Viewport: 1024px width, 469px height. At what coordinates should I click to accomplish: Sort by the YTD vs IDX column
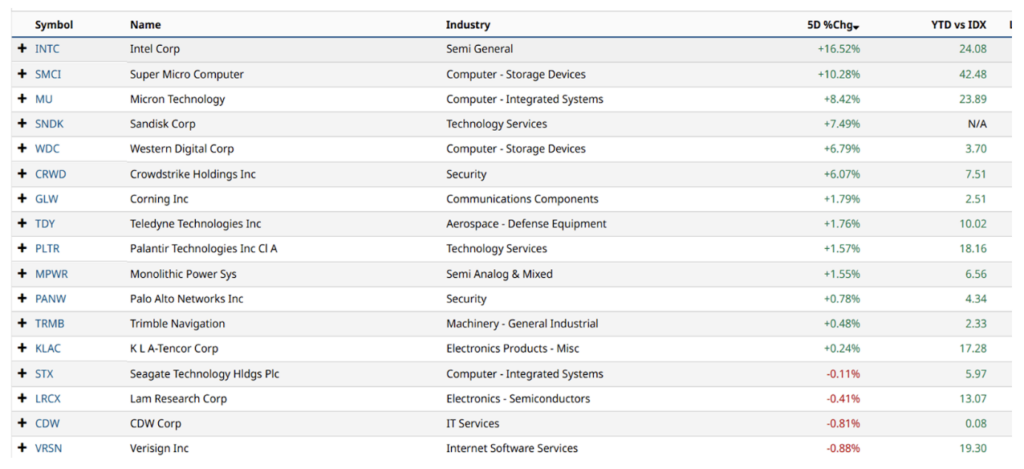point(959,25)
